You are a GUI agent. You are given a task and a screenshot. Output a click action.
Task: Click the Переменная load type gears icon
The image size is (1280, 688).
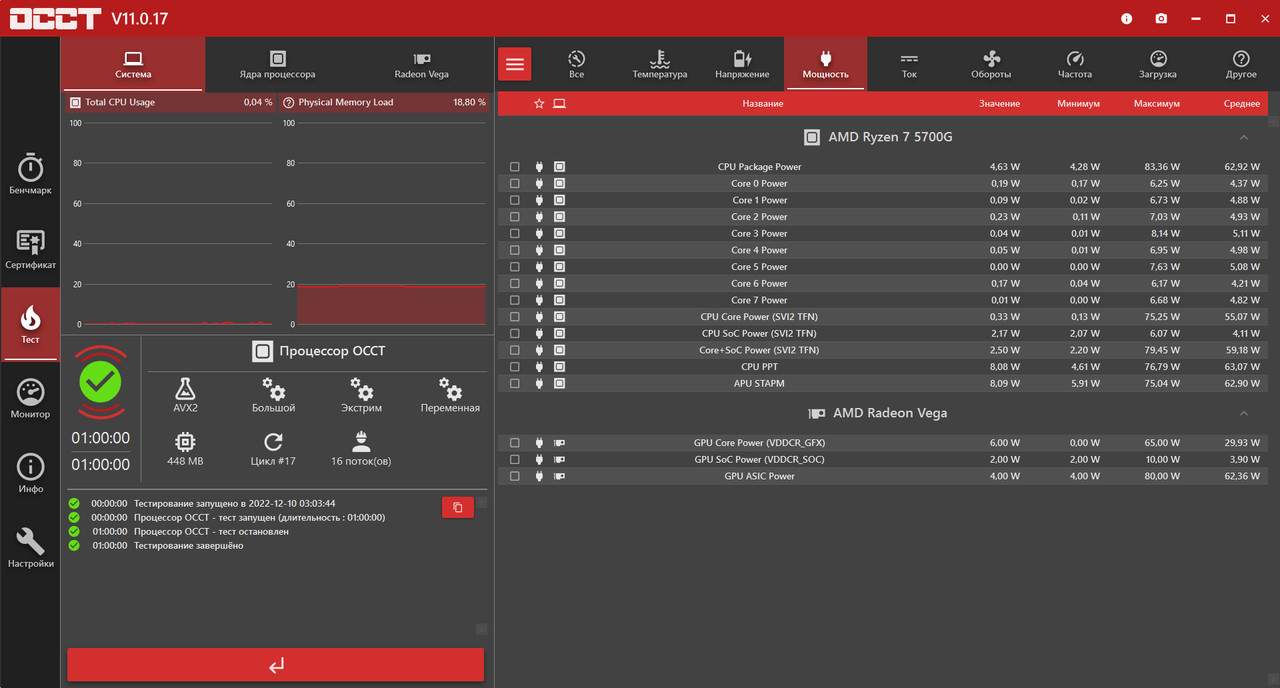pyautogui.click(x=450, y=389)
